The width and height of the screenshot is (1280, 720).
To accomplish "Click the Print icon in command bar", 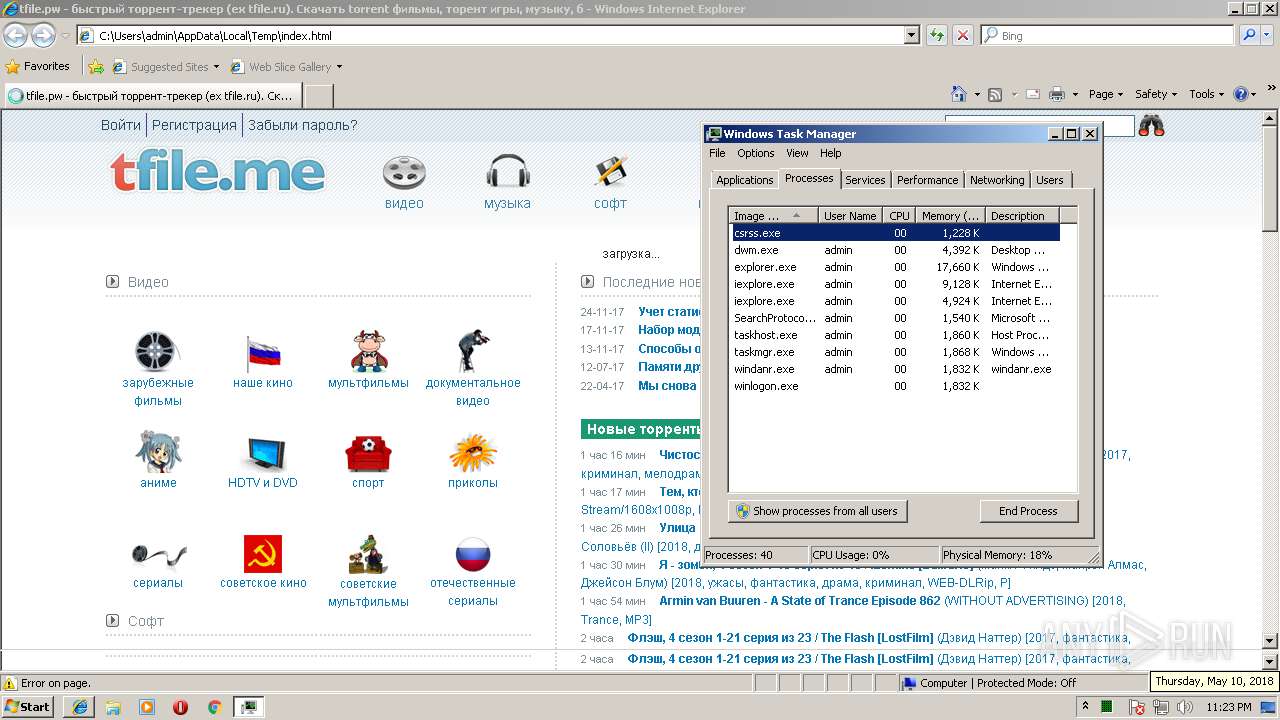I will pos(1057,94).
